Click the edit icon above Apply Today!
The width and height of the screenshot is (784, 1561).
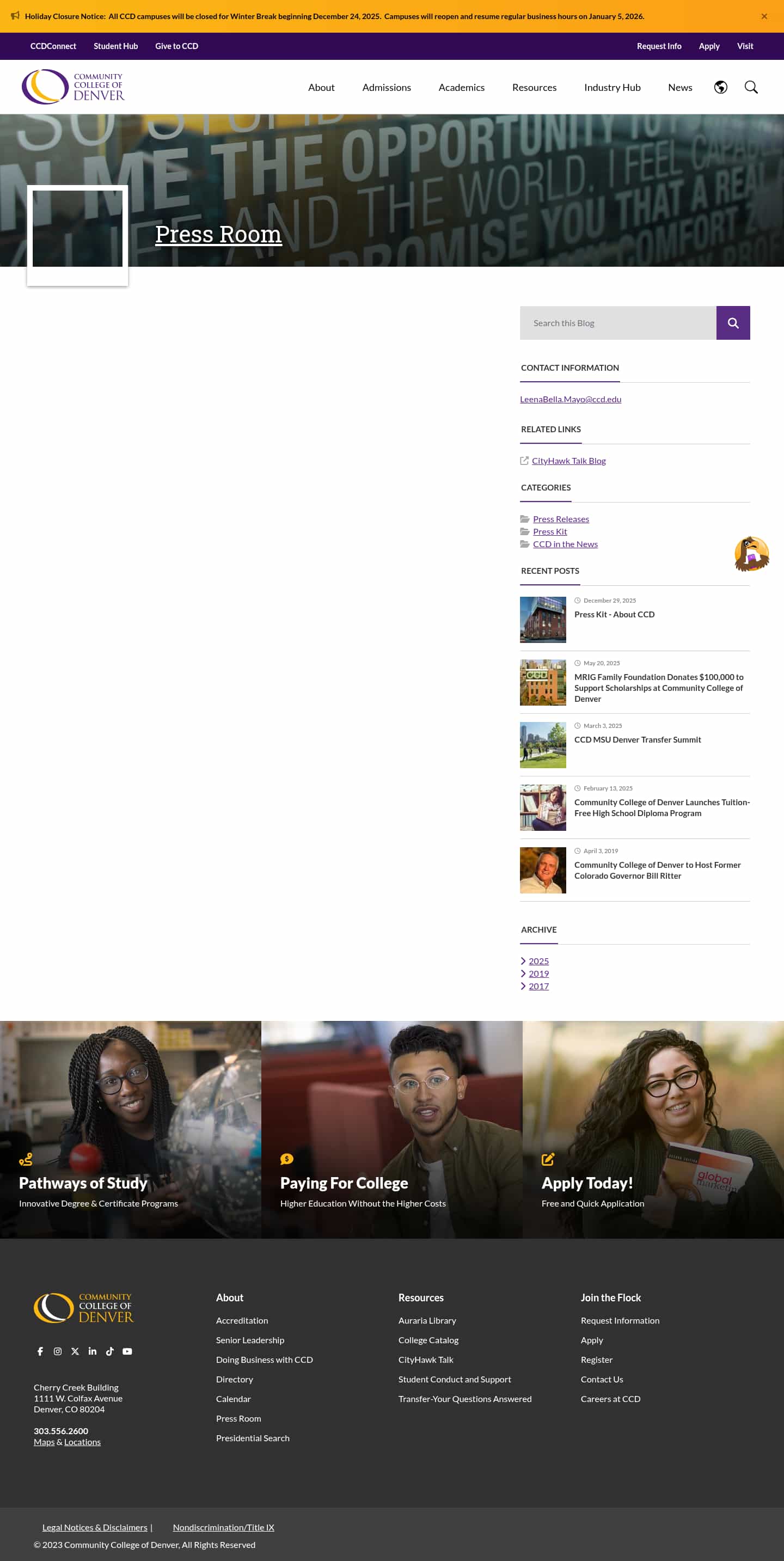coord(548,1159)
